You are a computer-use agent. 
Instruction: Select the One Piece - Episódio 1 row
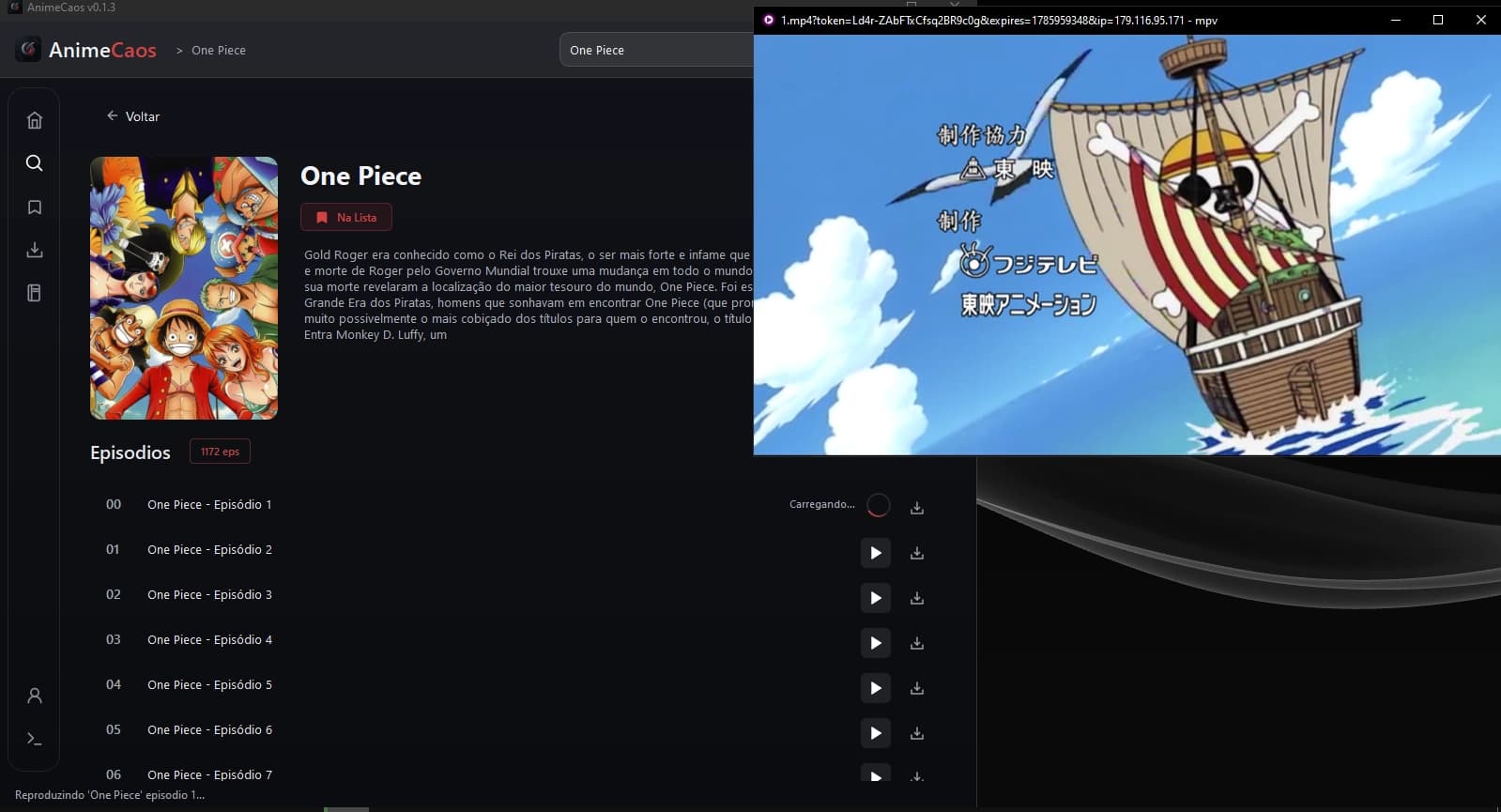pyautogui.click(x=516, y=505)
